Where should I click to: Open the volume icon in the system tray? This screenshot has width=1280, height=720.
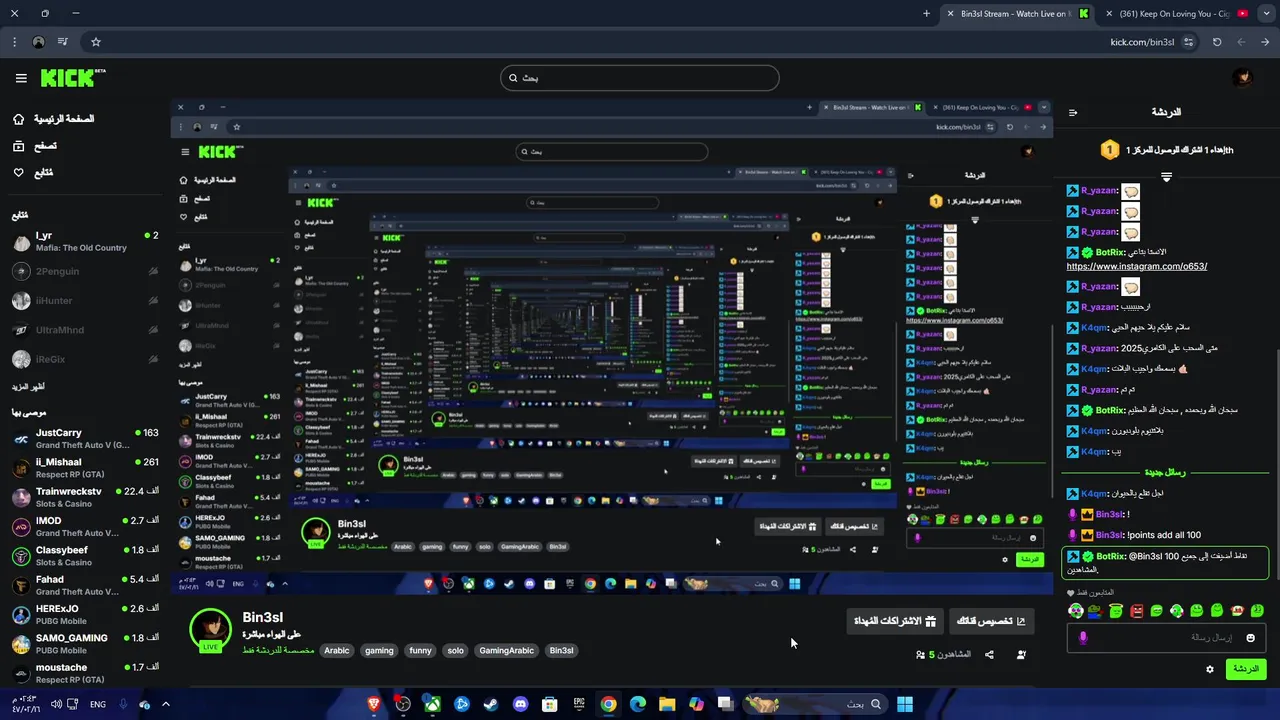point(56,704)
